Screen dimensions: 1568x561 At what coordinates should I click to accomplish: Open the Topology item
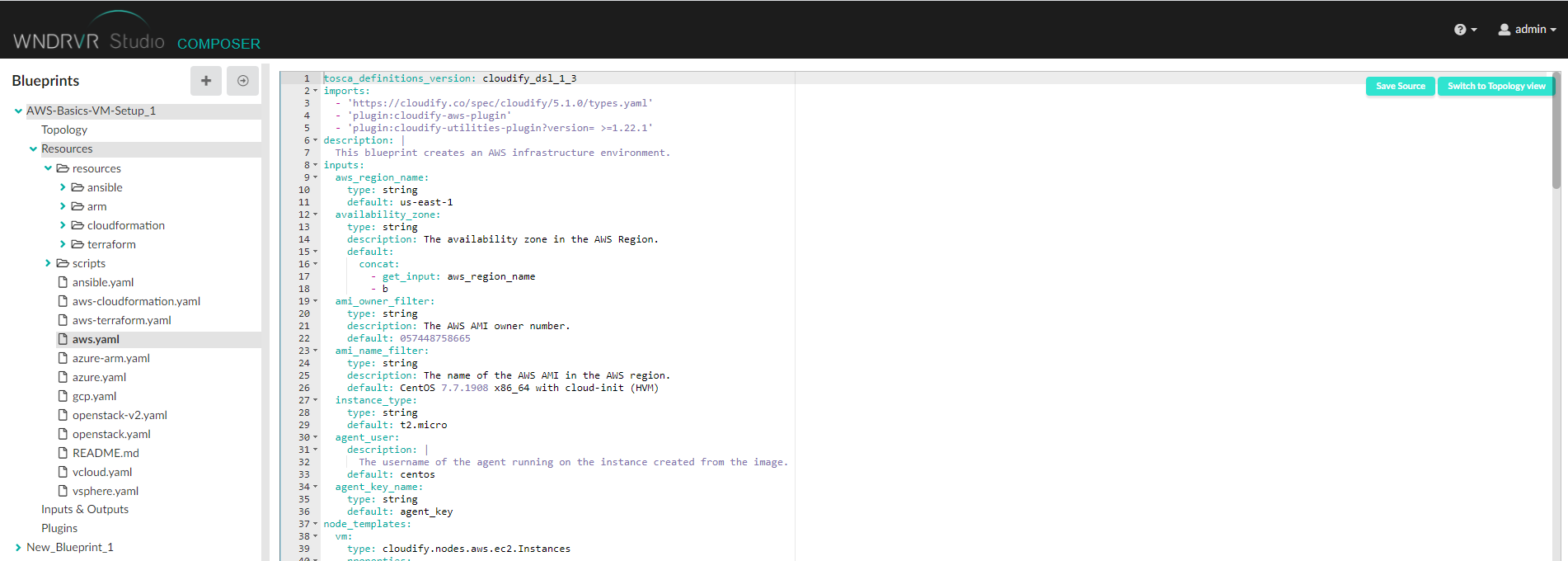pyautogui.click(x=64, y=130)
